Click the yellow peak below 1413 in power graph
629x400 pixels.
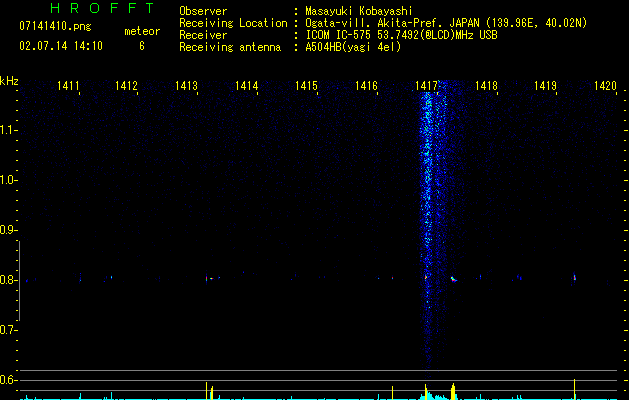(x=207, y=391)
